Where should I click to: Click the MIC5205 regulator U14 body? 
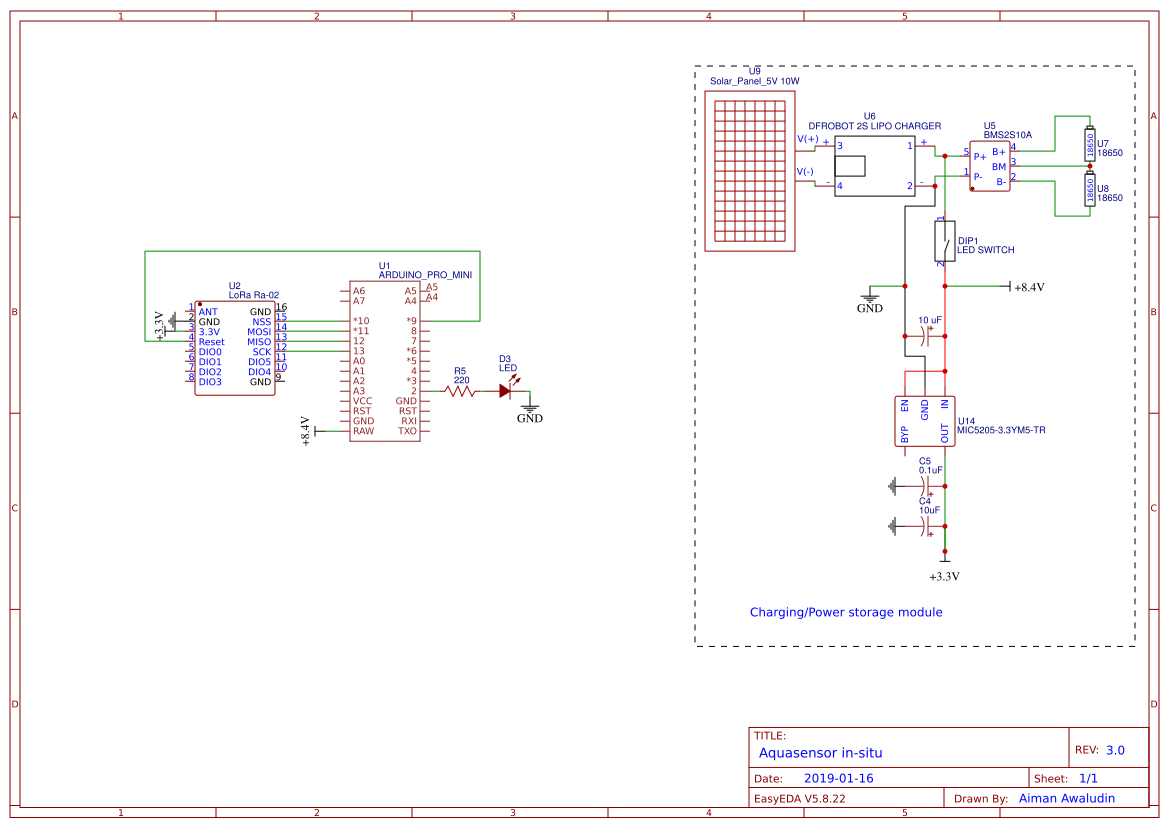pyautogui.click(x=924, y=421)
